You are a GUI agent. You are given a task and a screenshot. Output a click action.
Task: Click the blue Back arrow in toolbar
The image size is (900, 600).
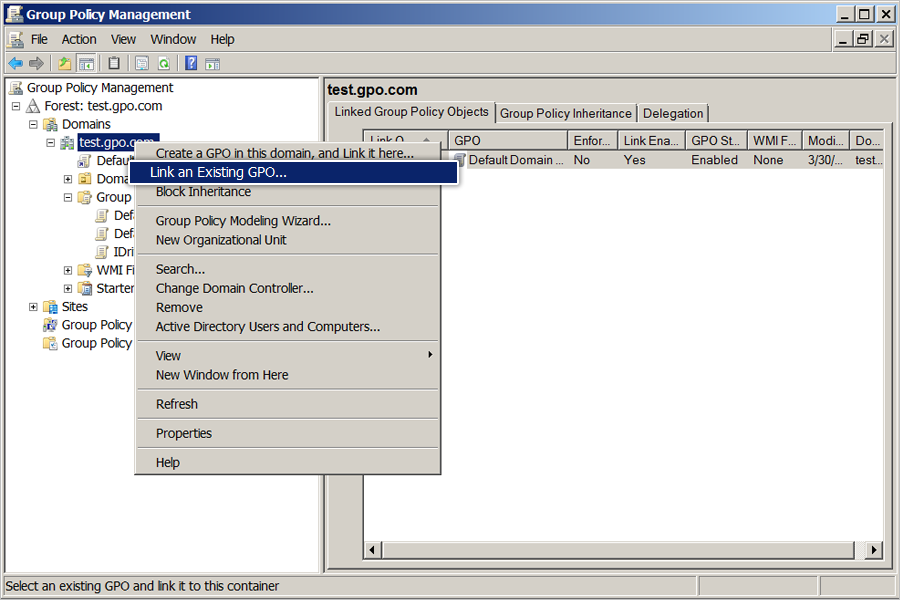tap(15, 63)
